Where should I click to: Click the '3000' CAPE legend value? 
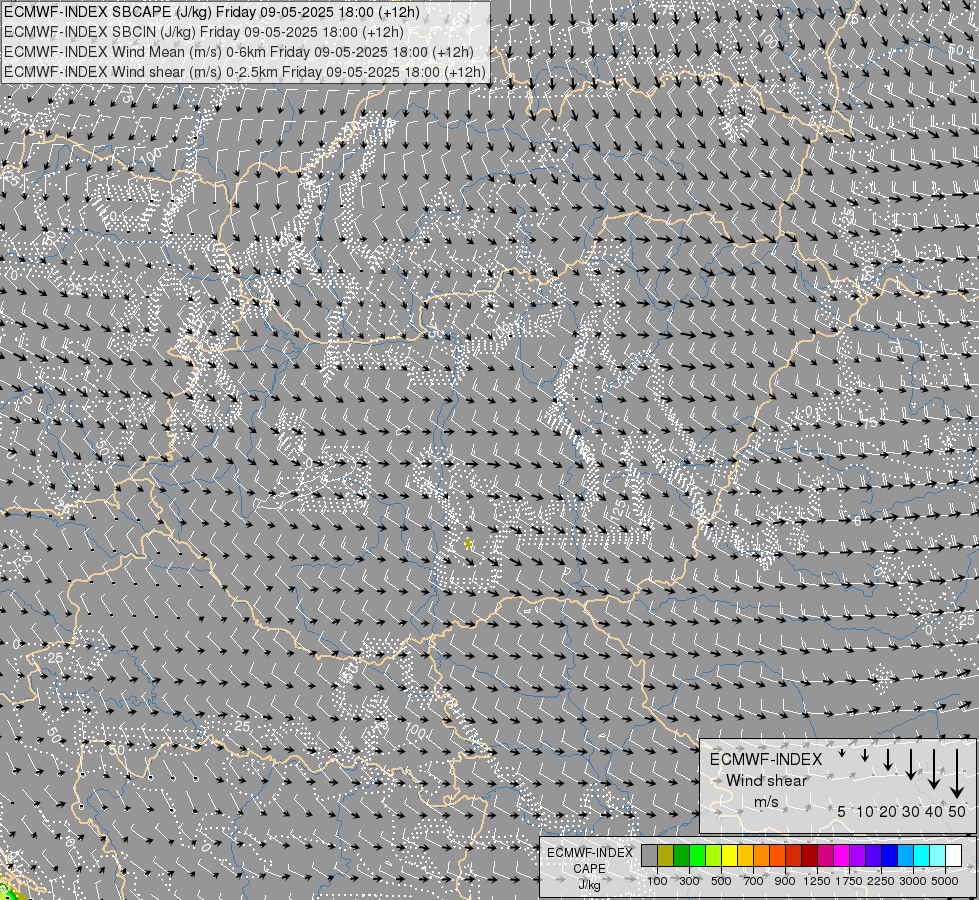pyautogui.click(x=913, y=881)
